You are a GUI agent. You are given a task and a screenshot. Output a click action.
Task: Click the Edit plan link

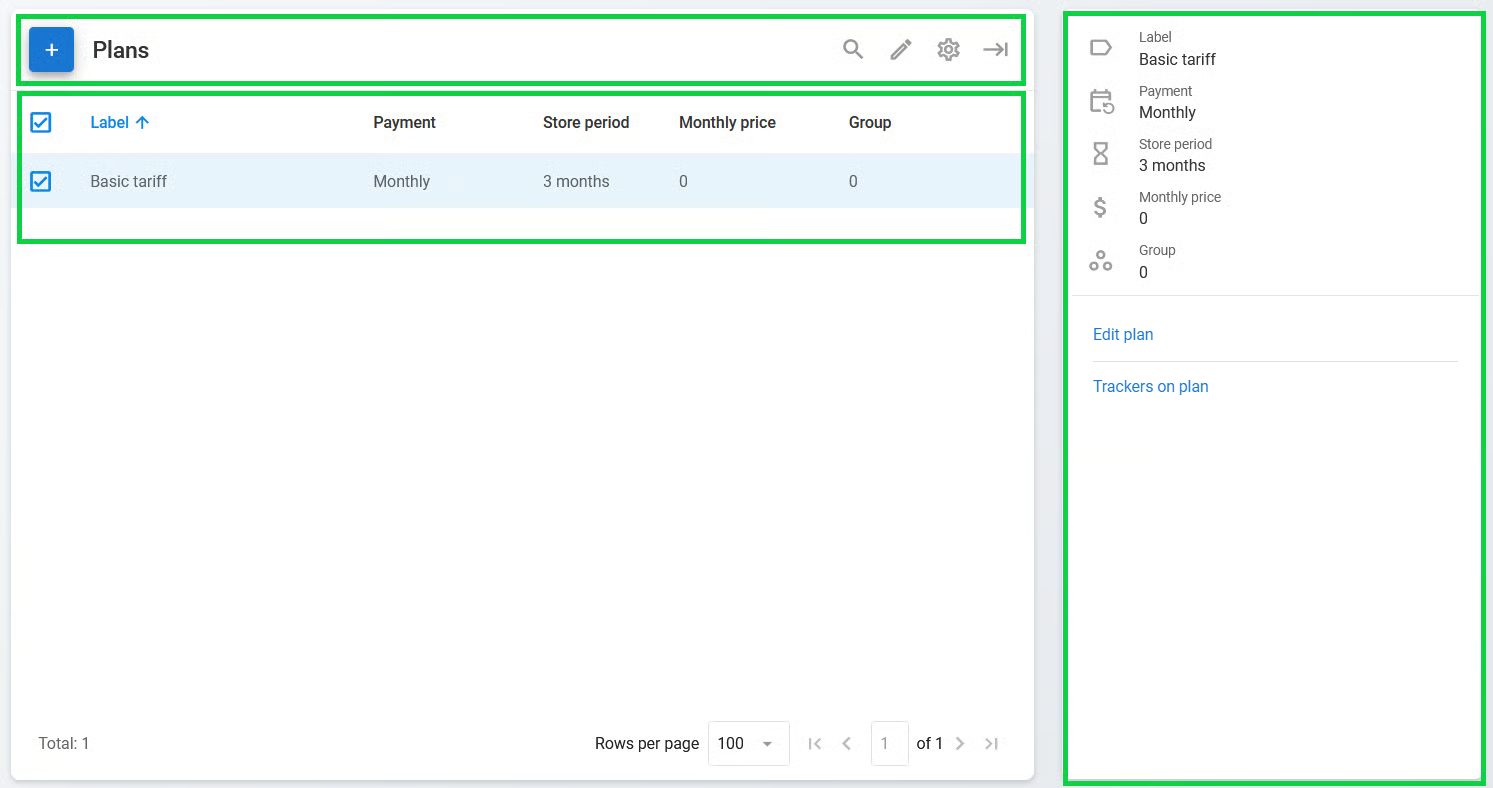(x=1123, y=335)
